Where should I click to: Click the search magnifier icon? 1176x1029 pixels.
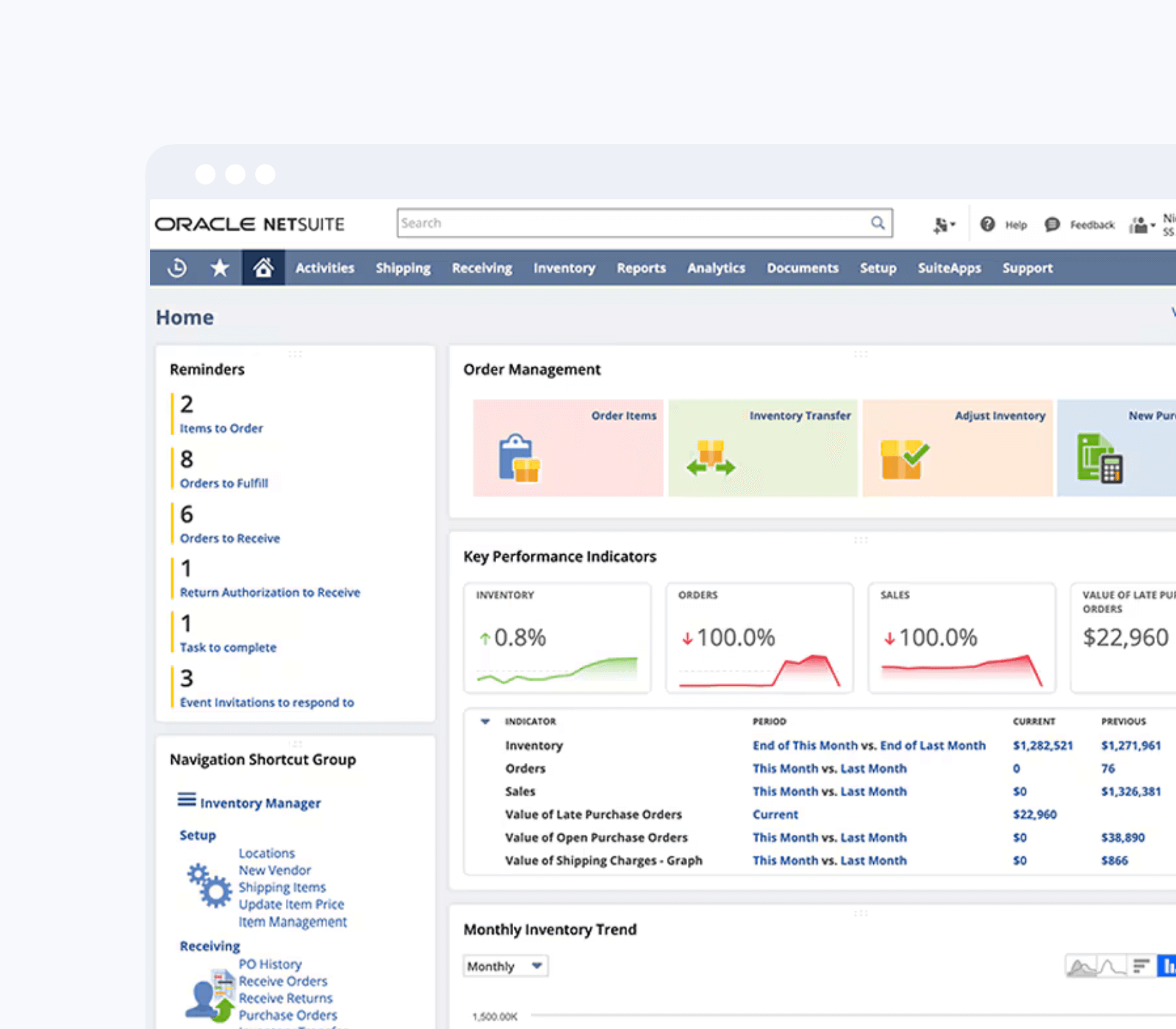878,223
